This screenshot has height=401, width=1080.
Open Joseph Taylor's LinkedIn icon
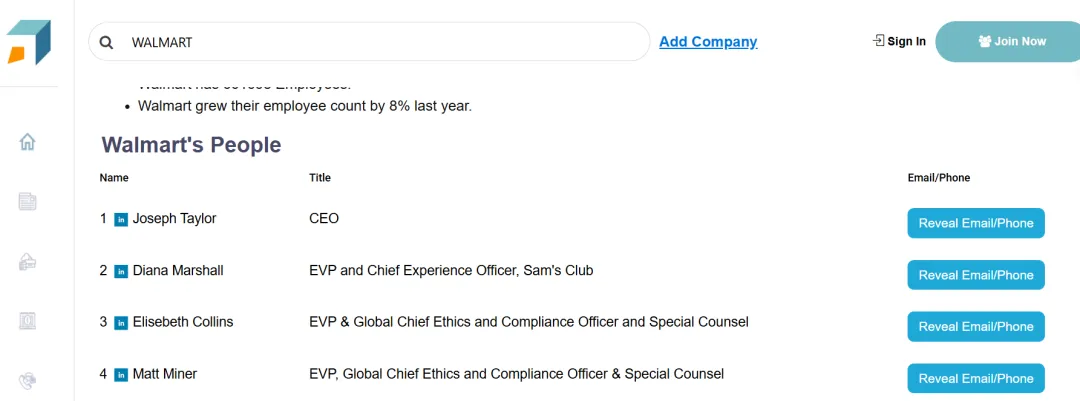(x=121, y=219)
